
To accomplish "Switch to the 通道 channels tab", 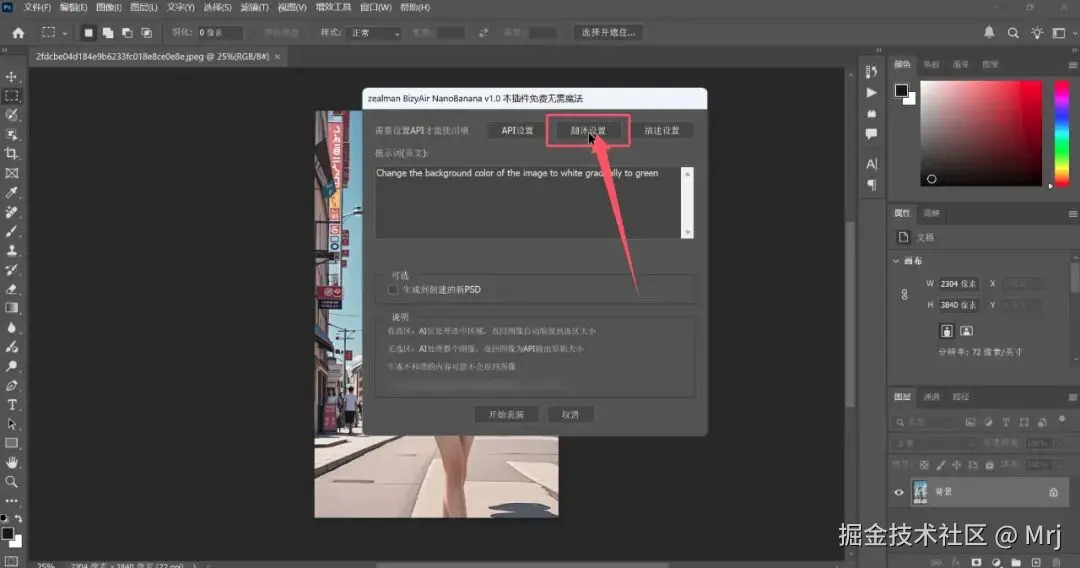I will 931,397.
